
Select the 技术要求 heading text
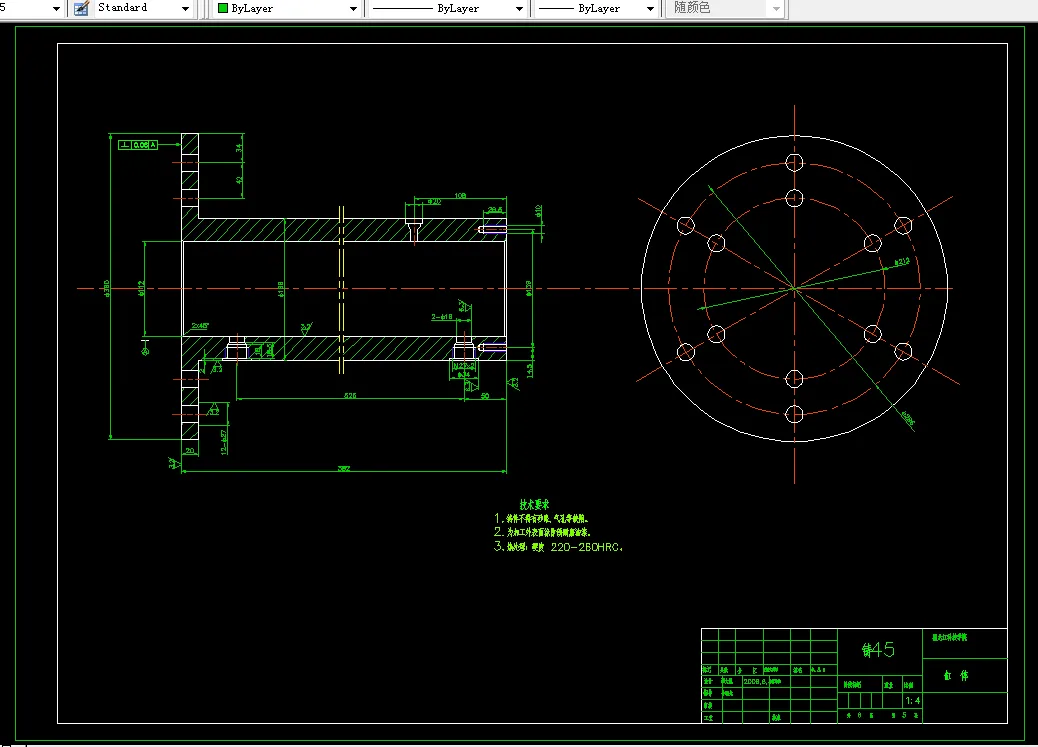(534, 505)
